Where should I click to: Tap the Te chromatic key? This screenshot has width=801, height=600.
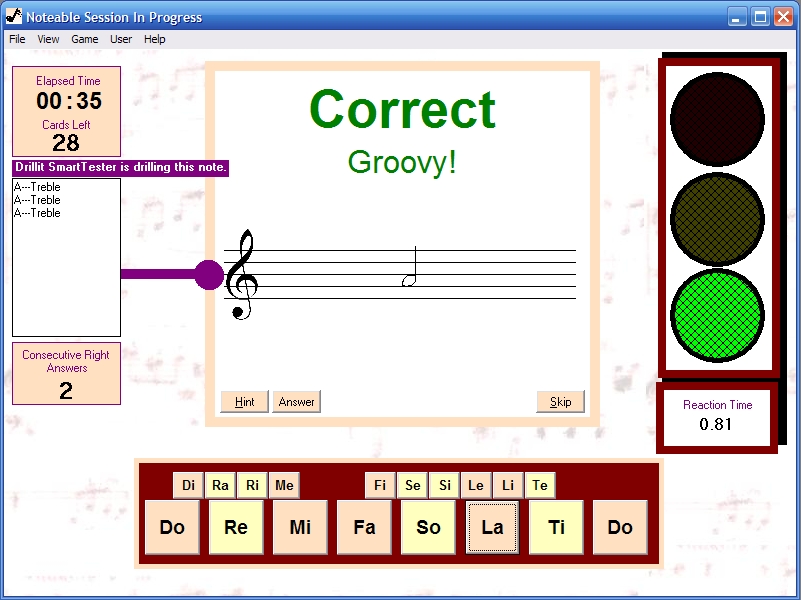click(x=540, y=485)
